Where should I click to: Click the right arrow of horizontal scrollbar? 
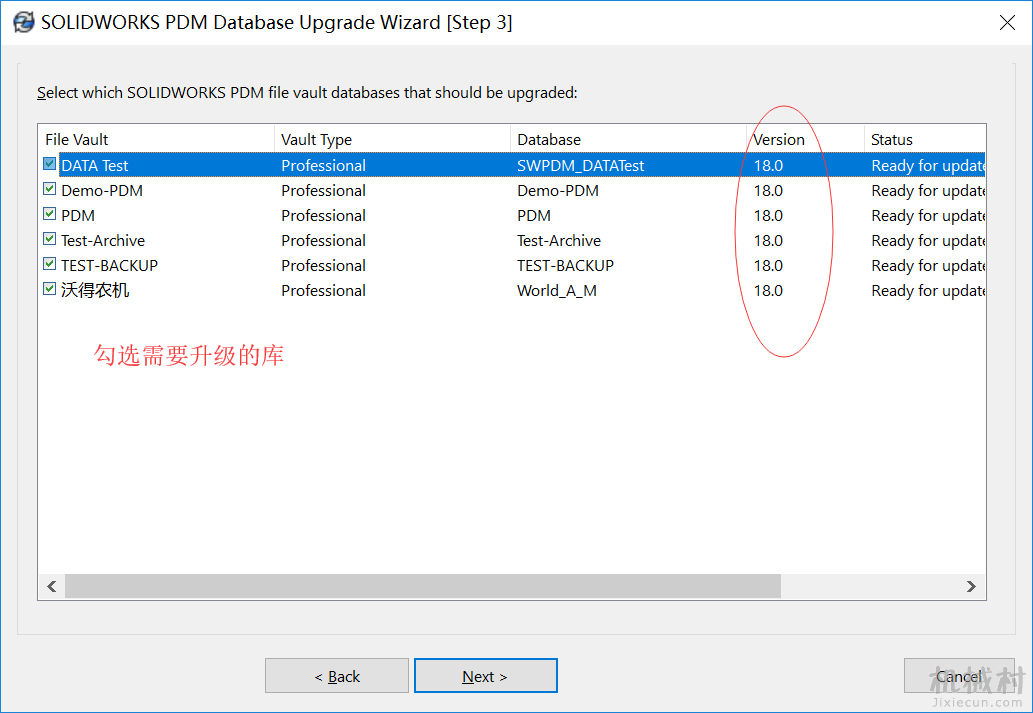971,586
